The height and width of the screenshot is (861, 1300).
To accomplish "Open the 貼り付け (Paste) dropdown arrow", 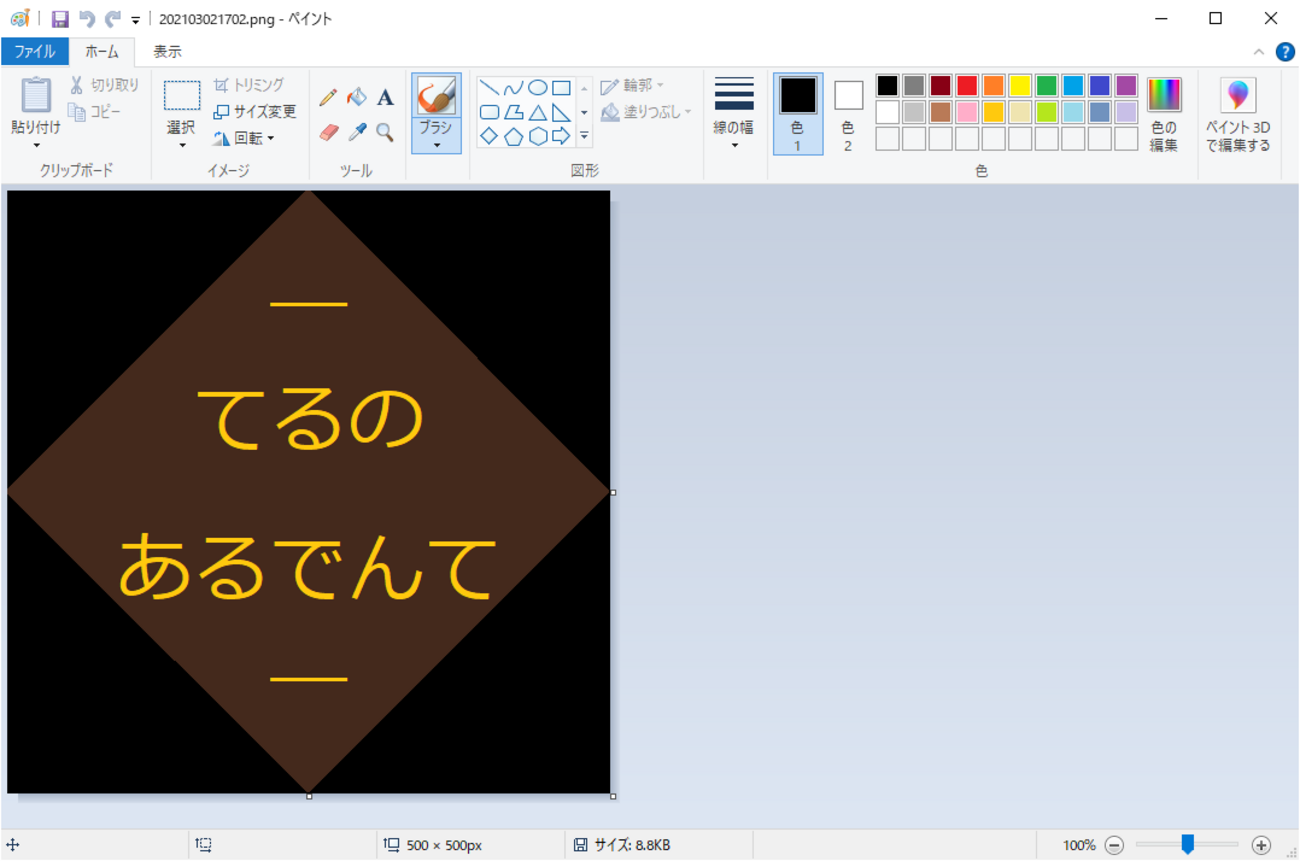I will [36, 146].
